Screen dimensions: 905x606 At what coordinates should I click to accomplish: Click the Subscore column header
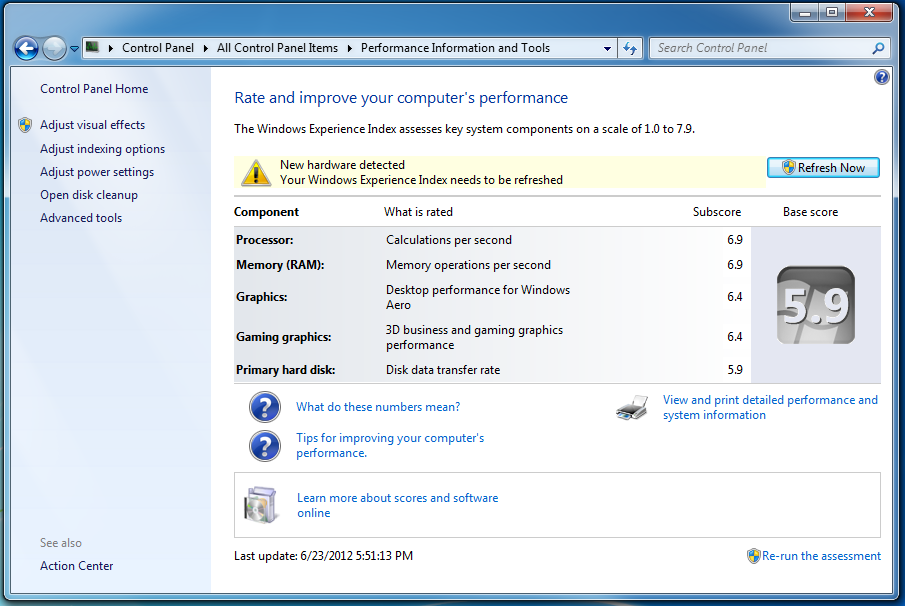tap(717, 212)
